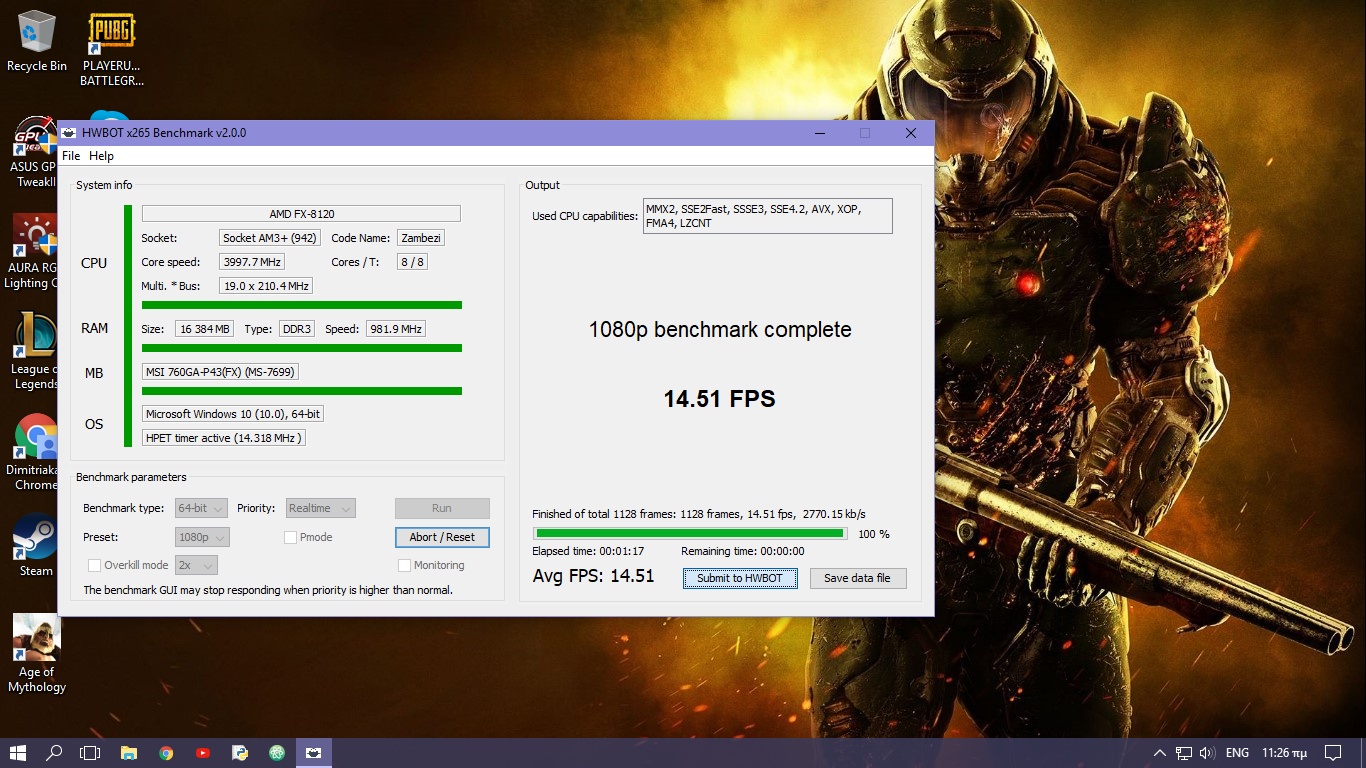1366x768 pixels.
Task: Open the File menu
Action: tap(71, 156)
